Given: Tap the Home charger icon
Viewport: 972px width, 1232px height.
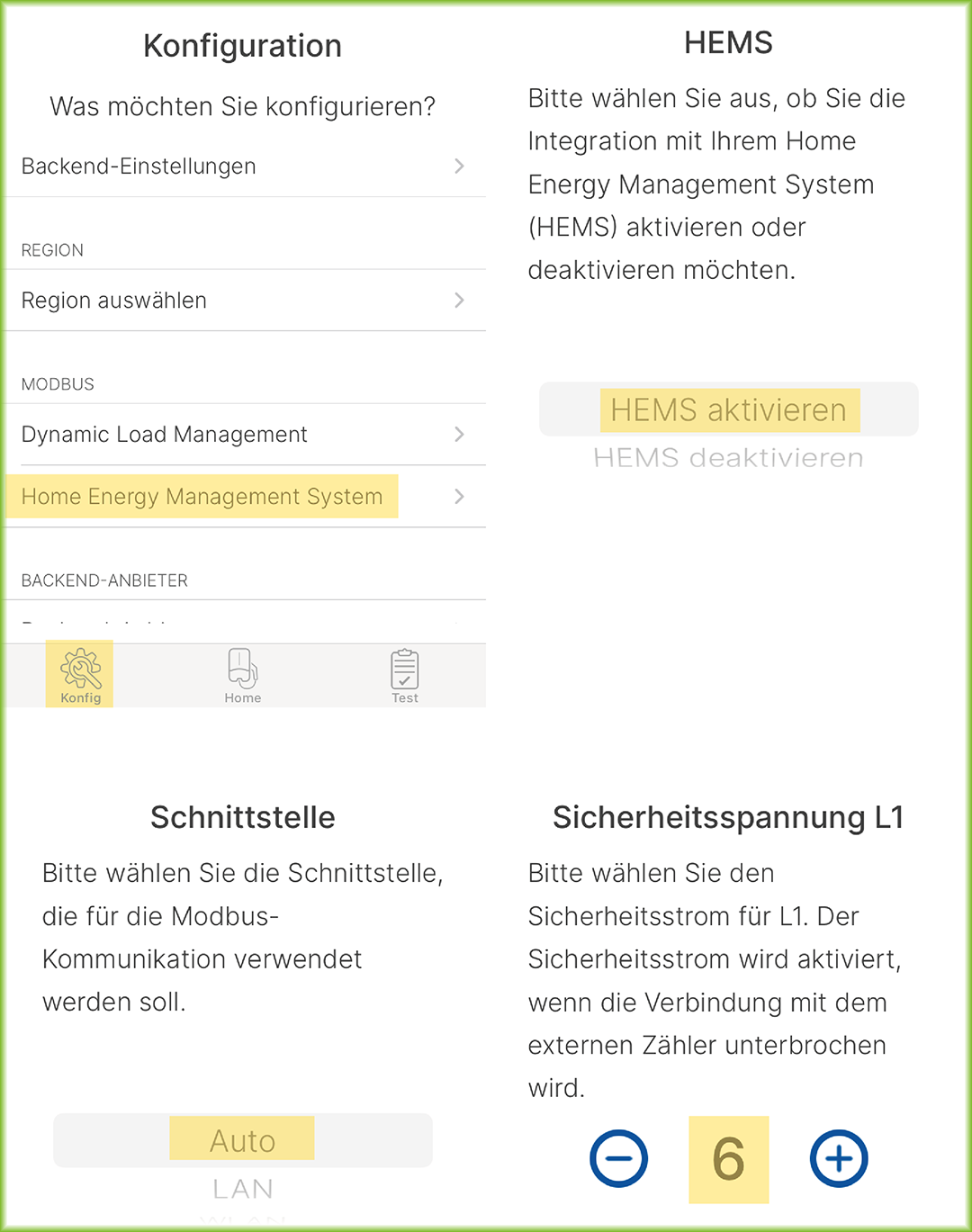Looking at the screenshot, I should 242,668.
